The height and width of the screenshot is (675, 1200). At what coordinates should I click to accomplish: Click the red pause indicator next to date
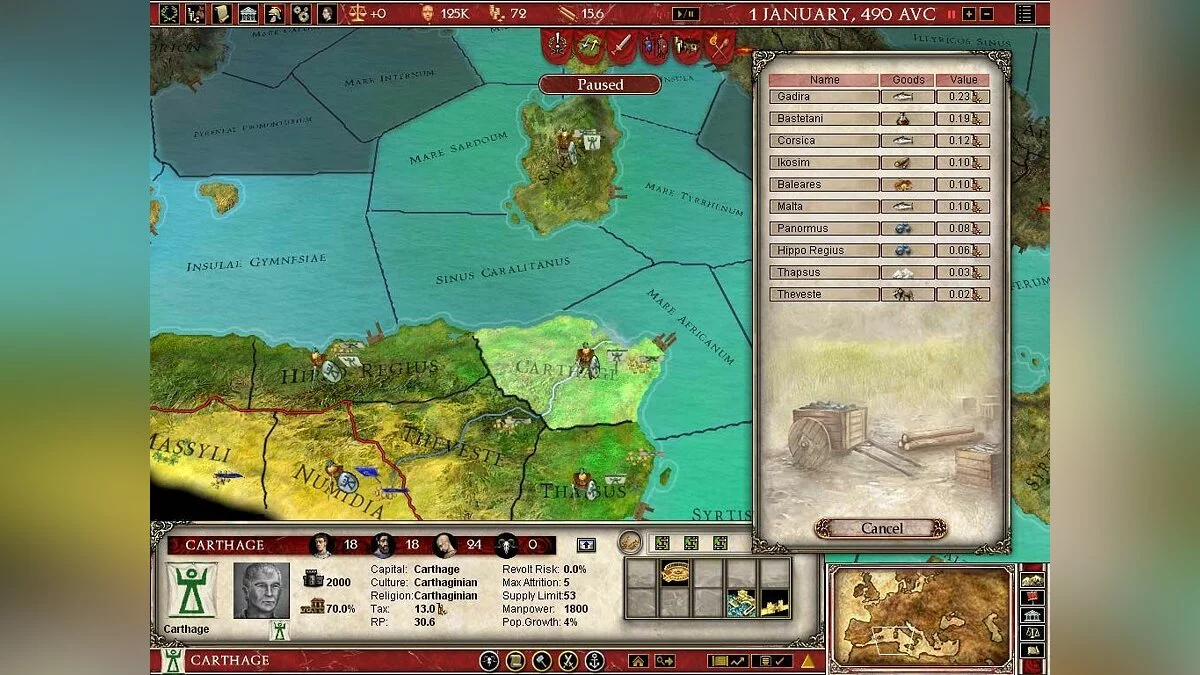pyautogui.click(x=951, y=14)
